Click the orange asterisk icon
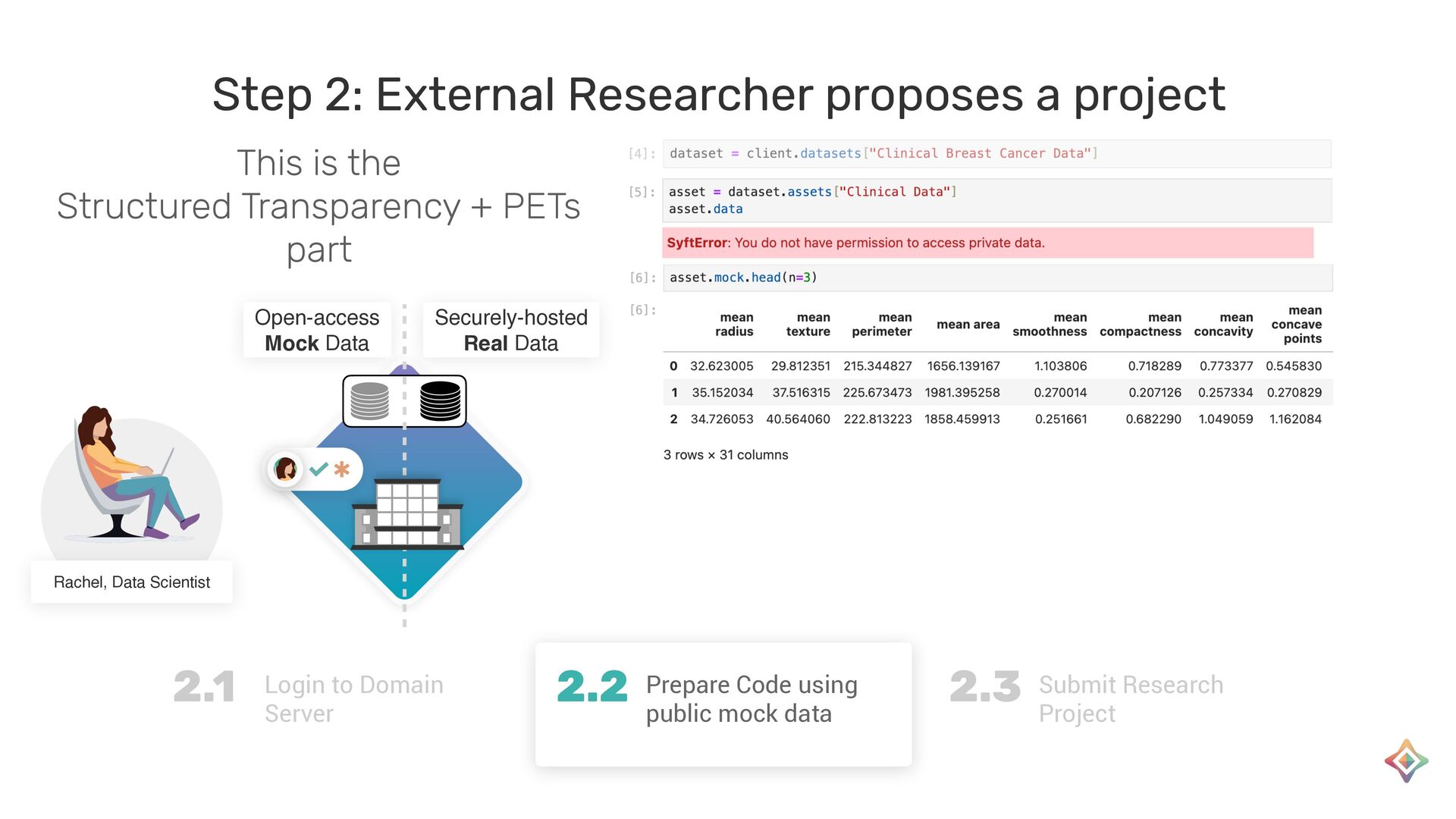1456x819 pixels. [342, 469]
